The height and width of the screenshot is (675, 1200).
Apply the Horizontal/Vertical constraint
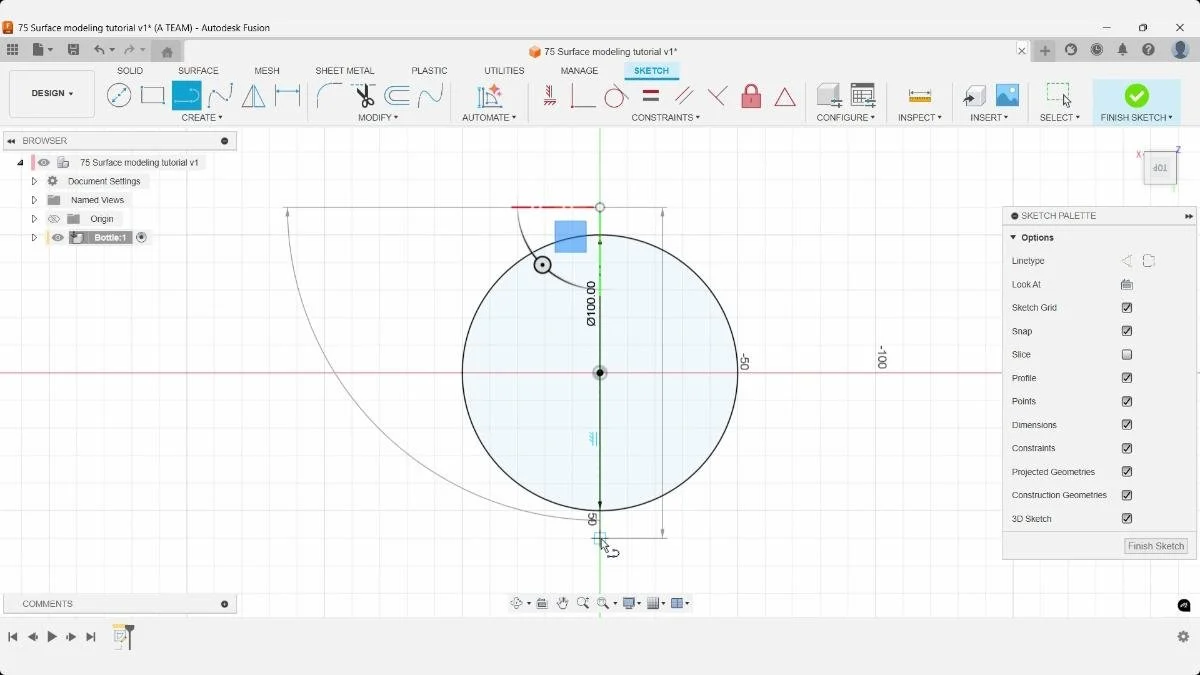click(549, 96)
